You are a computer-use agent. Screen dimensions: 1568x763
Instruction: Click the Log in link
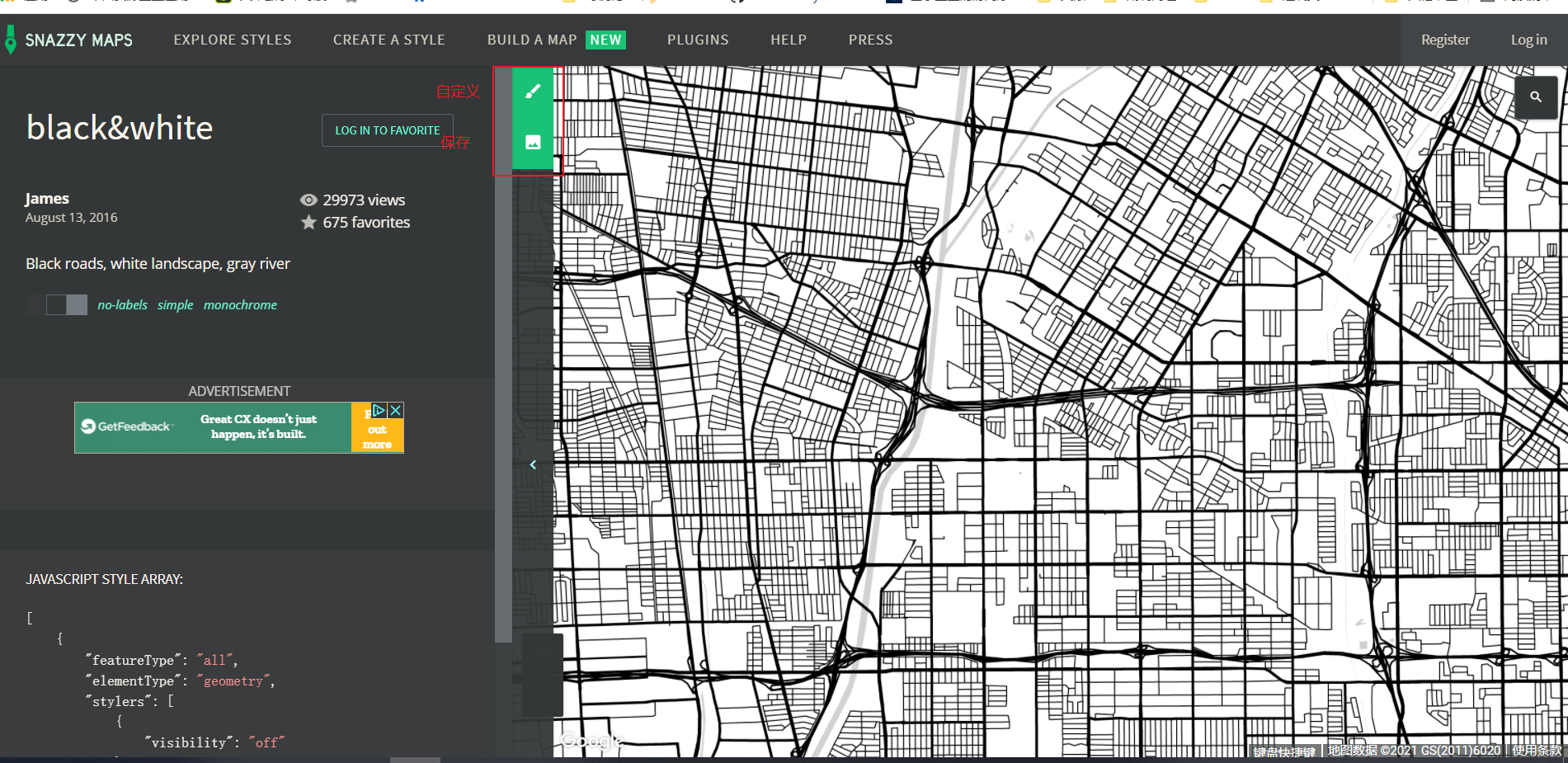(x=1528, y=40)
